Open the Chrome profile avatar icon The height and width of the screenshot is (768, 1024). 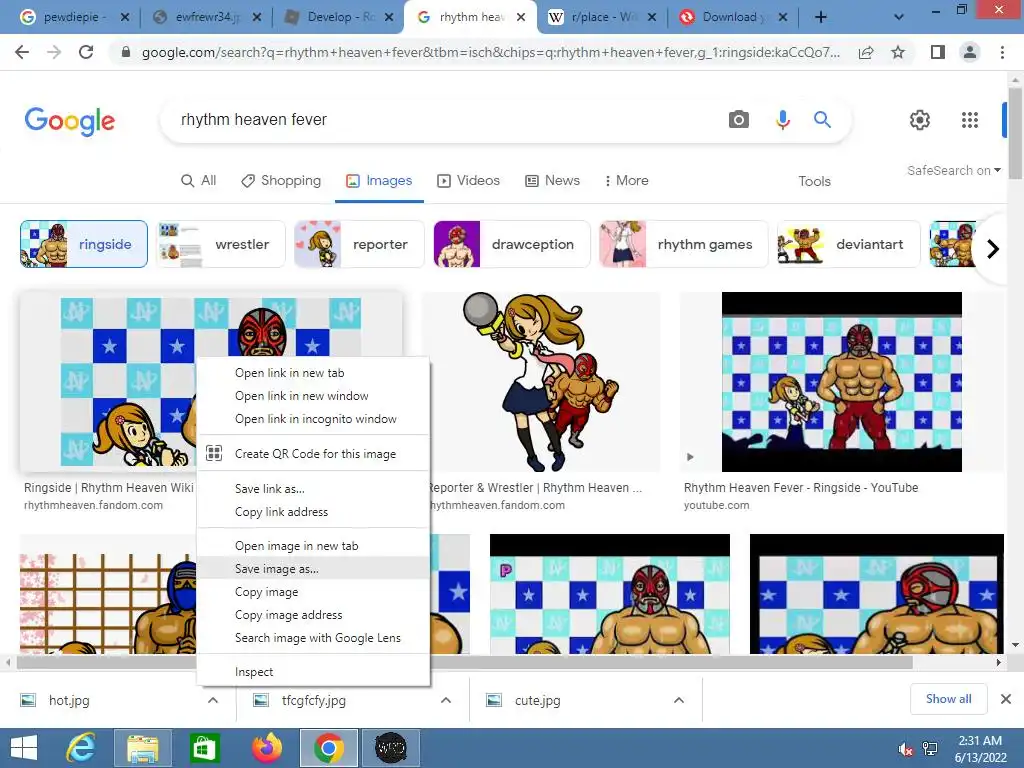click(x=970, y=52)
